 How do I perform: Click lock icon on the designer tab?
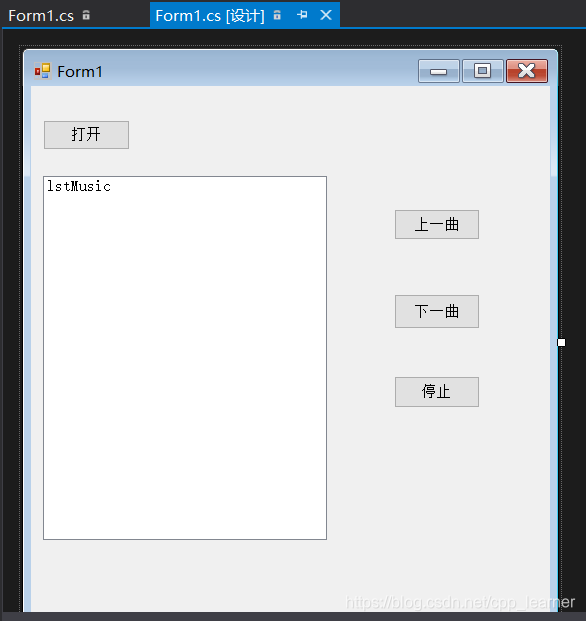click(x=277, y=15)
